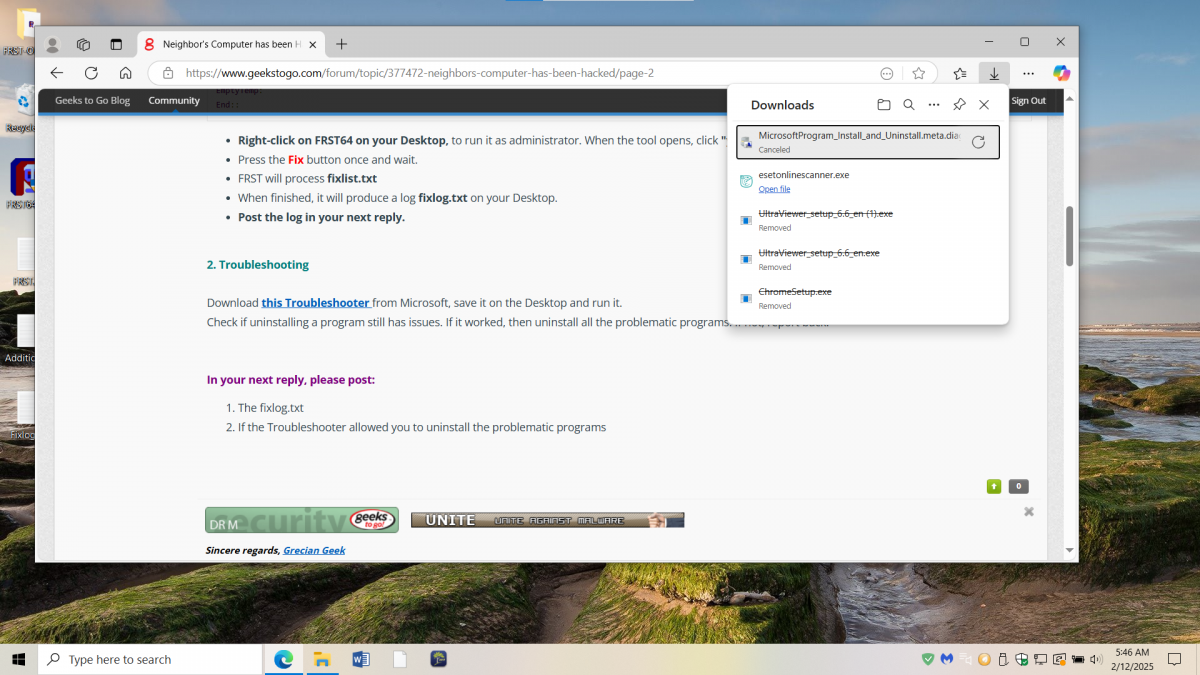Screen dimensions: 1200x675
Task: Select removed UltraViewer_setup_6.6_en (1).exe entry
Action: click(x=868, y=220)
